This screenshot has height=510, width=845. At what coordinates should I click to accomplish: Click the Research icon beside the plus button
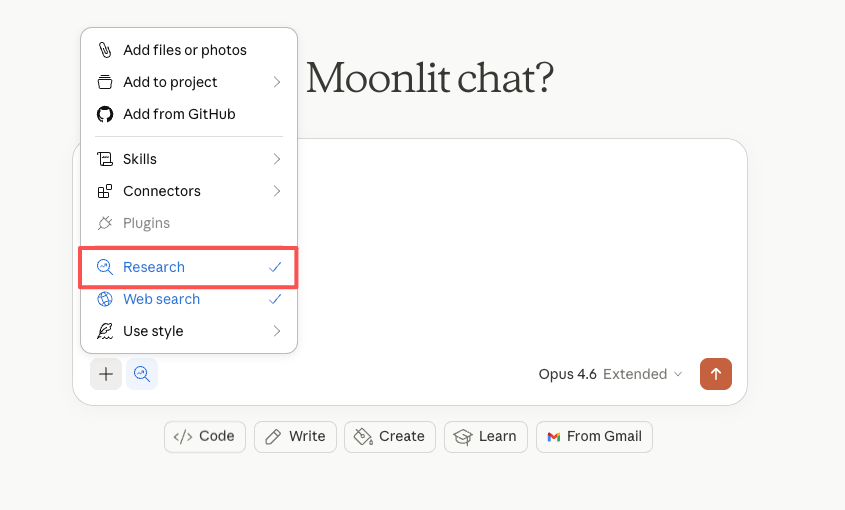142,374
